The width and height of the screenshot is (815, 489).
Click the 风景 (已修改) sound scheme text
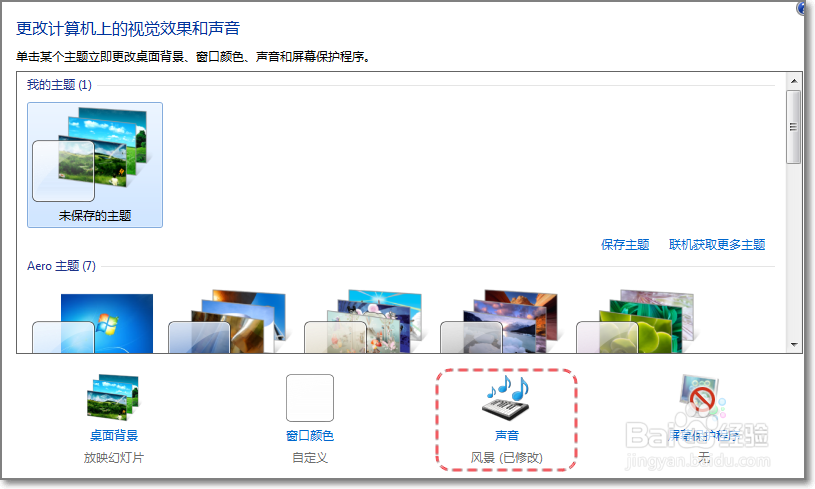click(507, 458)
